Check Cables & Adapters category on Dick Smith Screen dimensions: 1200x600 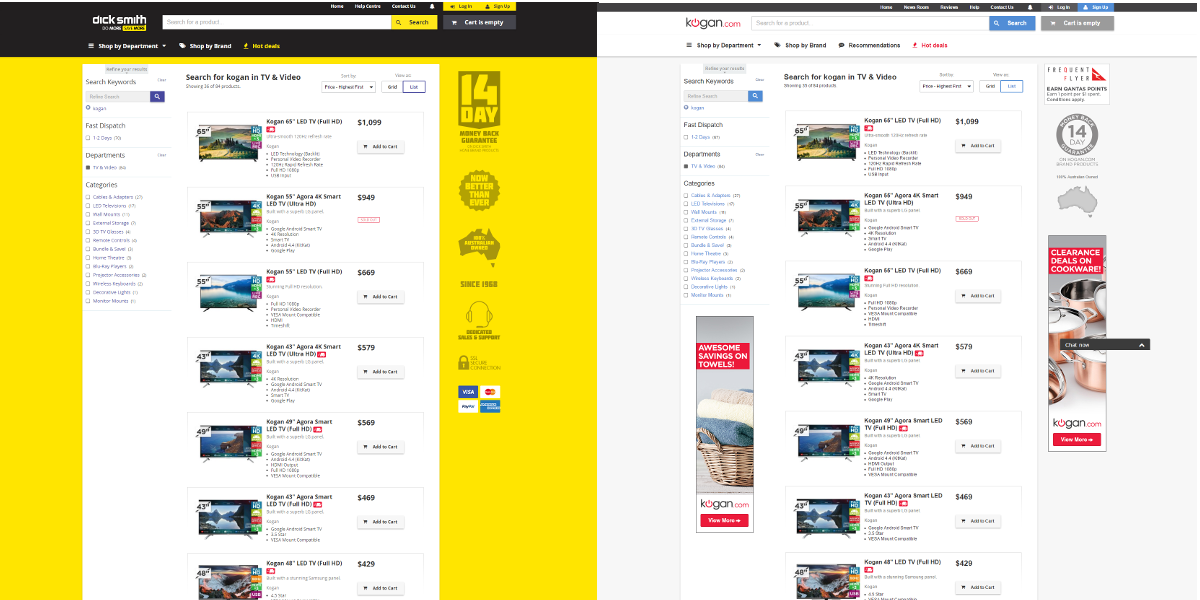point(88,197)
